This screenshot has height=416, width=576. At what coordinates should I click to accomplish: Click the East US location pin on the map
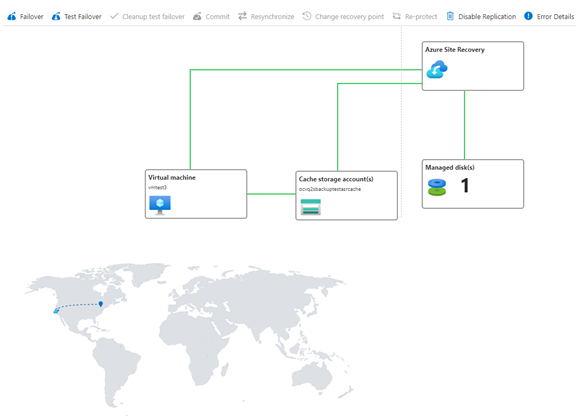click(x=101, y=304)
